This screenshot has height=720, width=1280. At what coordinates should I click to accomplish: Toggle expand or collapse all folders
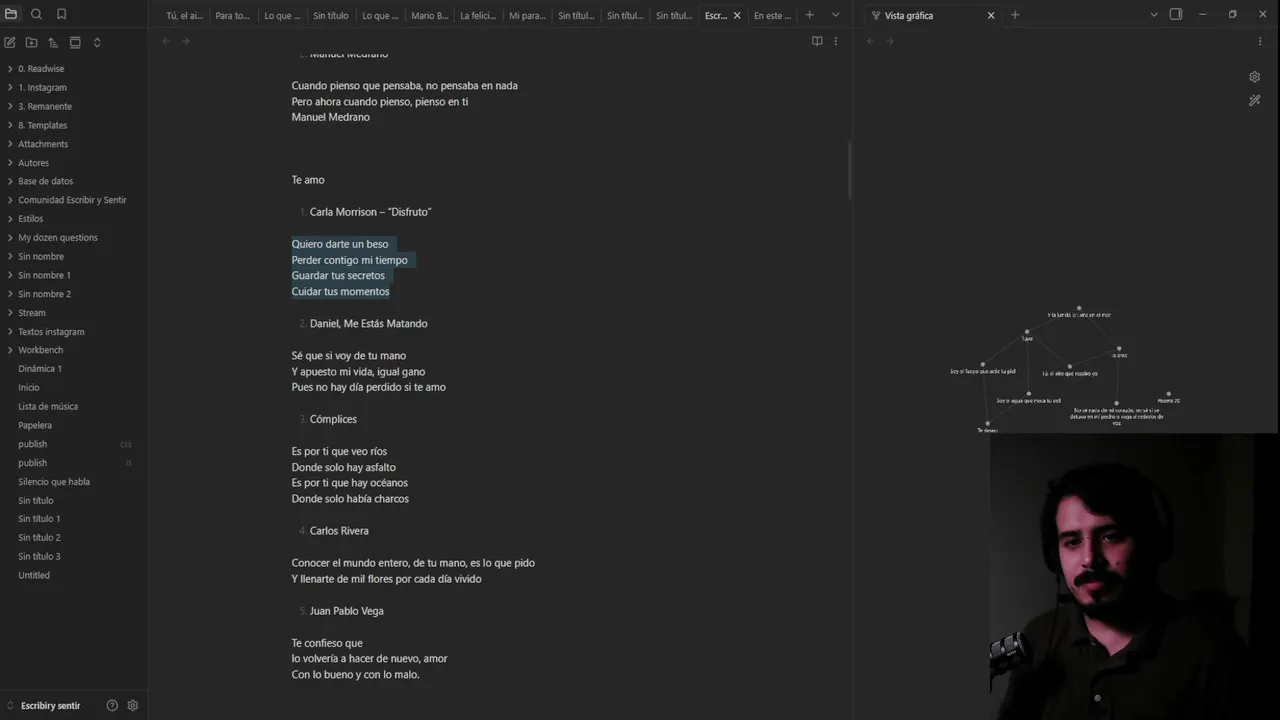pos(97,43)
